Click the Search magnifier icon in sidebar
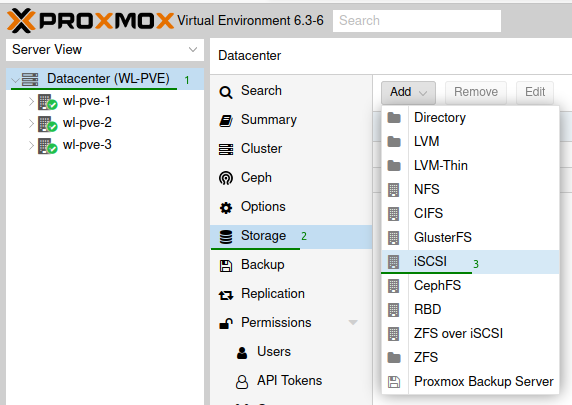This screenshot has width=572, height=405. coord(226,92)
